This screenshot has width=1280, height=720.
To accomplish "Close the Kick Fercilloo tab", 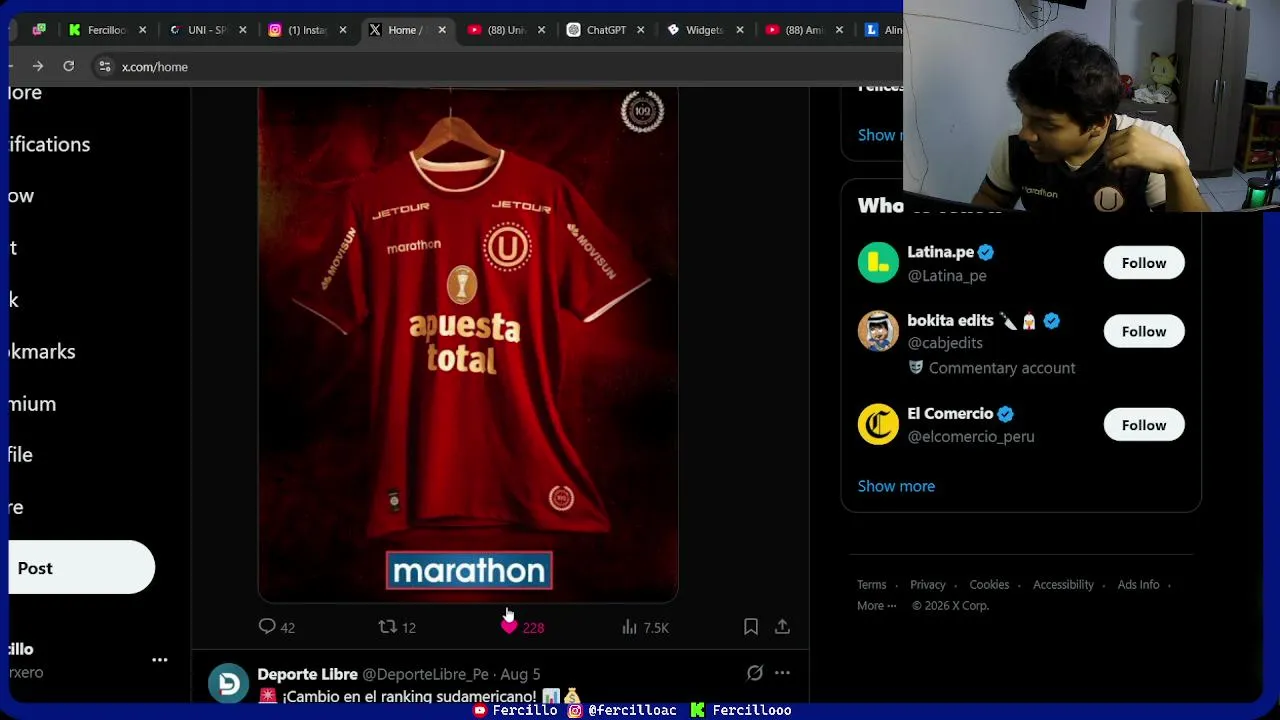I will 142,30.
